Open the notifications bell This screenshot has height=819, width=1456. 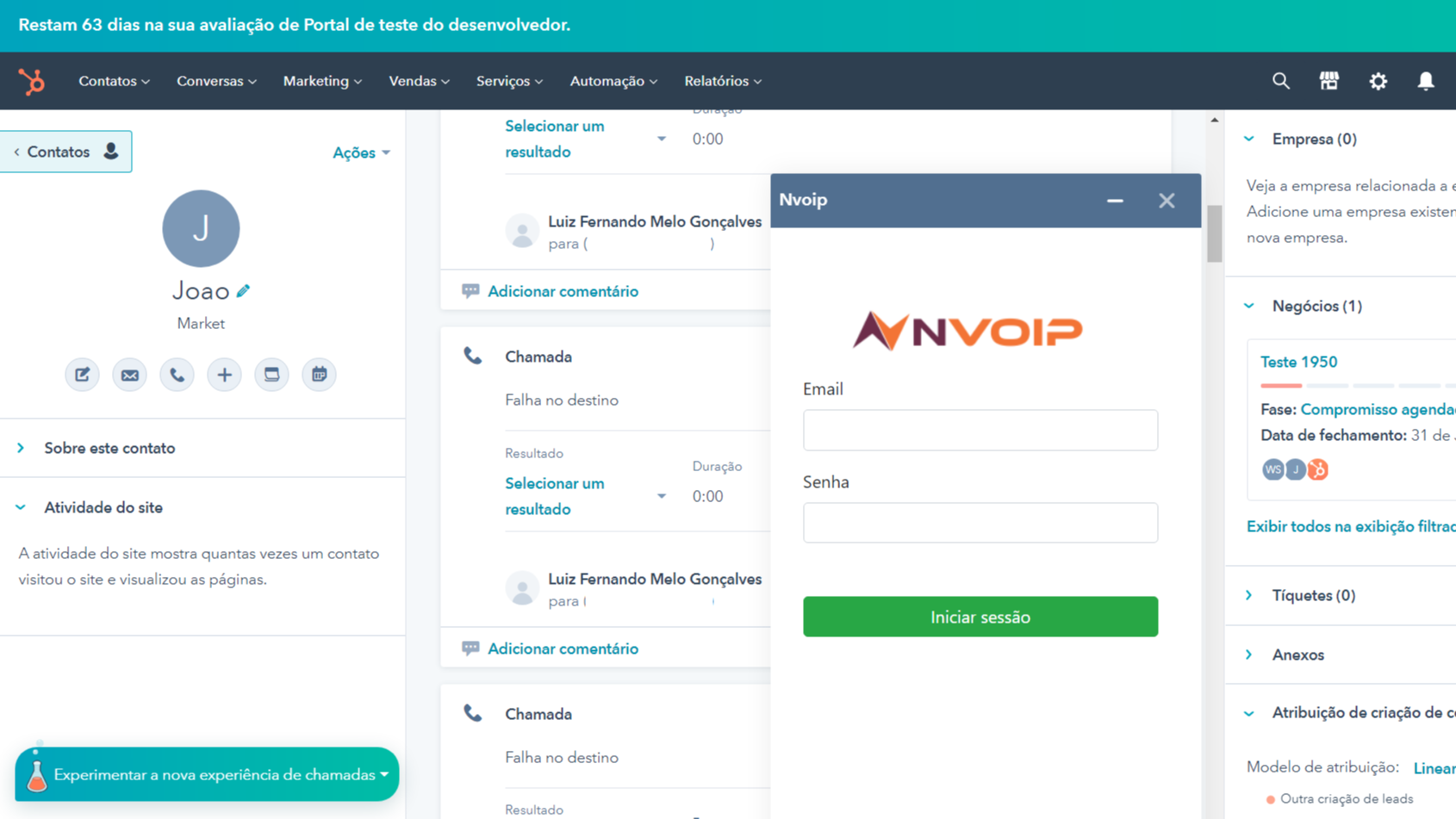1426,81
